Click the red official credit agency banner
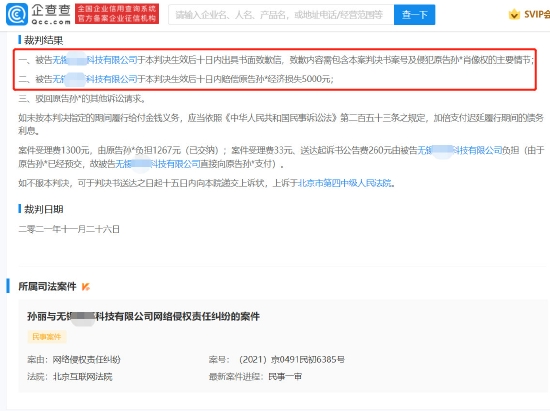The width and height of the screenshot is (550, 411). [117, 14]
